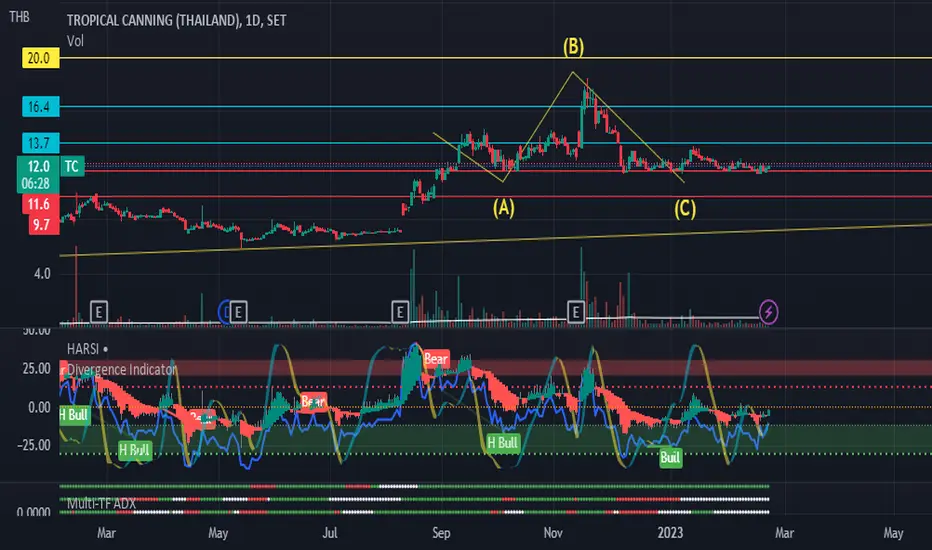Click the Sep label on time axis
Screen dimensions: 932x550
click(441, 533)
